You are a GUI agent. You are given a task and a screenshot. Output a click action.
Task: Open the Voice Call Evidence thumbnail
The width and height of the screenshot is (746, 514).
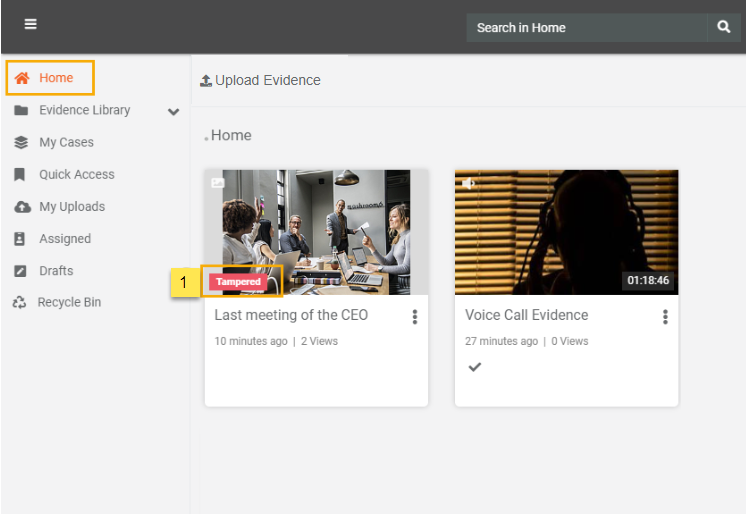coord(566,232)
